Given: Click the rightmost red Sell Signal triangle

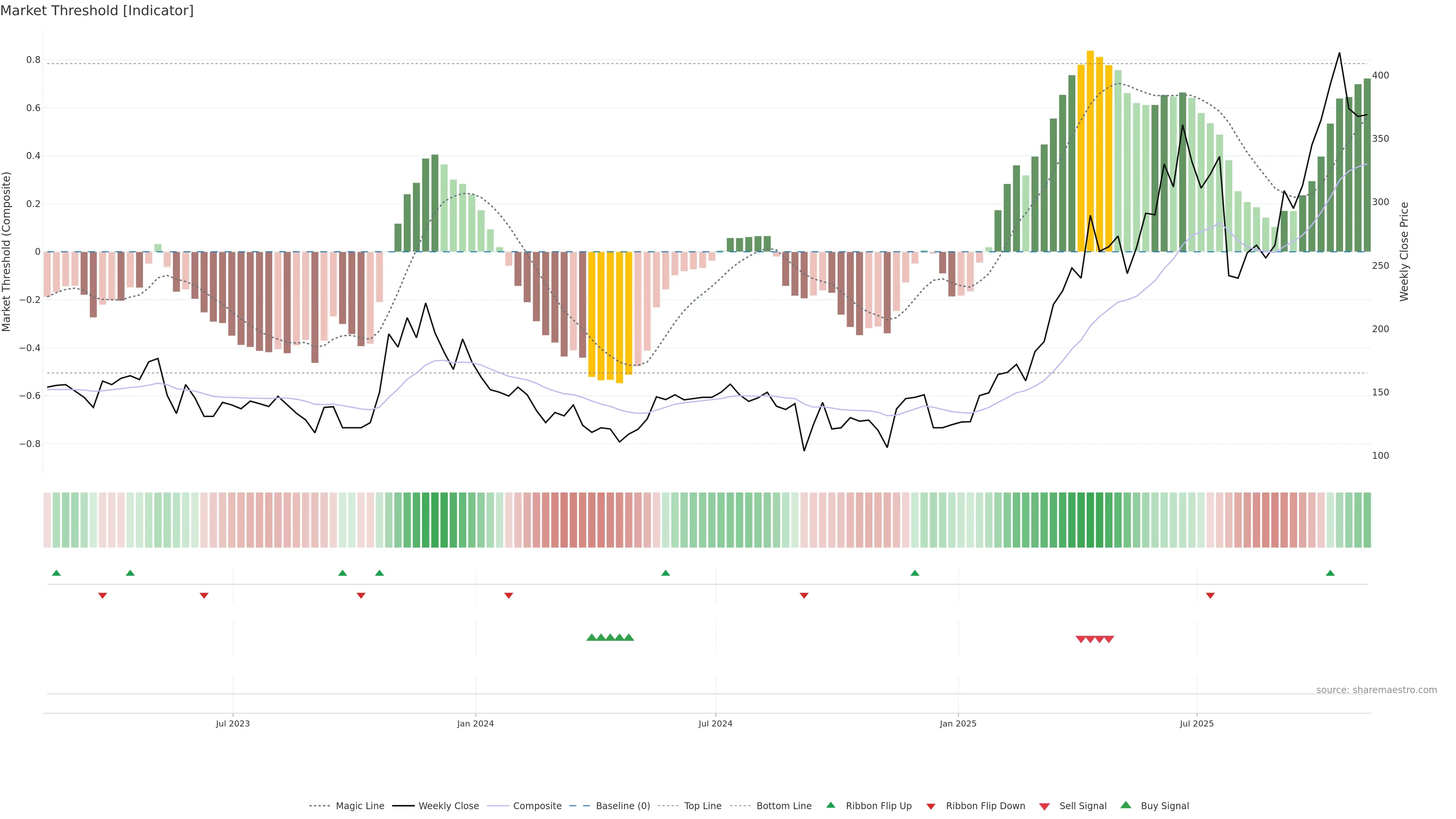Looking at the screenshot, I should coord(1109,639).
